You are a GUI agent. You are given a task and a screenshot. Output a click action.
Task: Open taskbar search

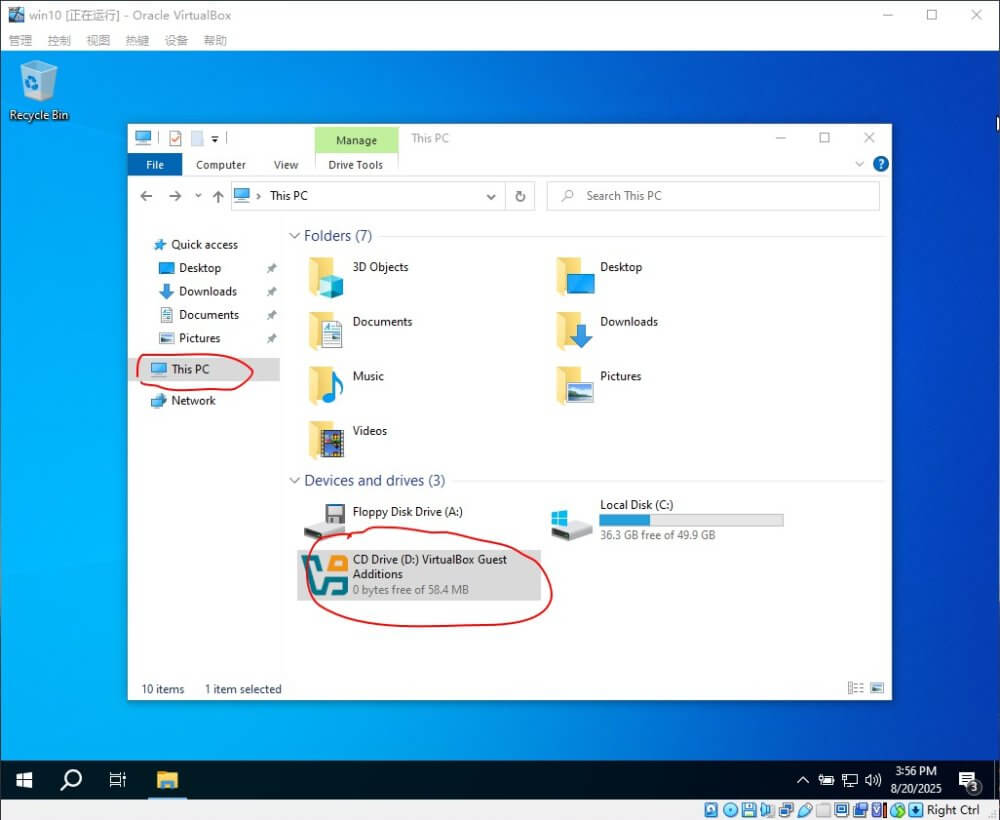[71, 779]
